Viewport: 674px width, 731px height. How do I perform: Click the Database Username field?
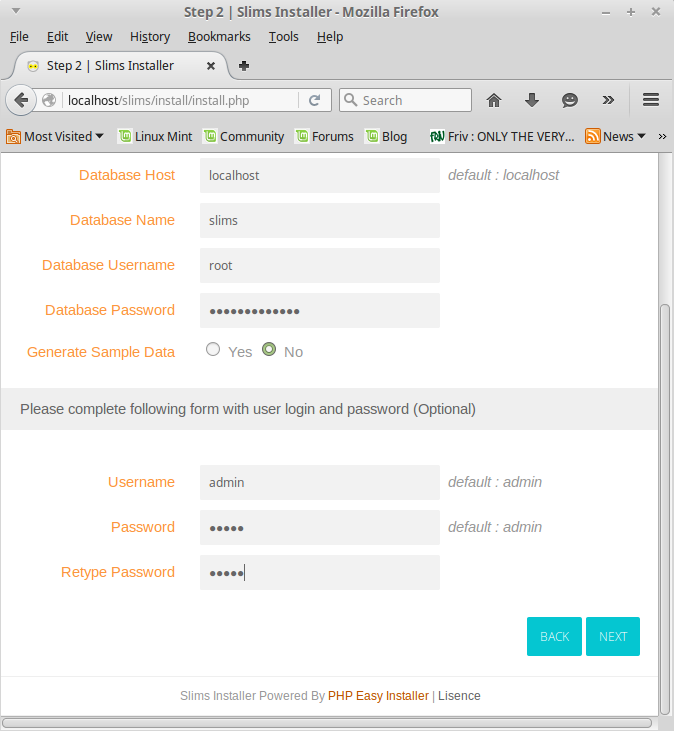click(320, 265)
